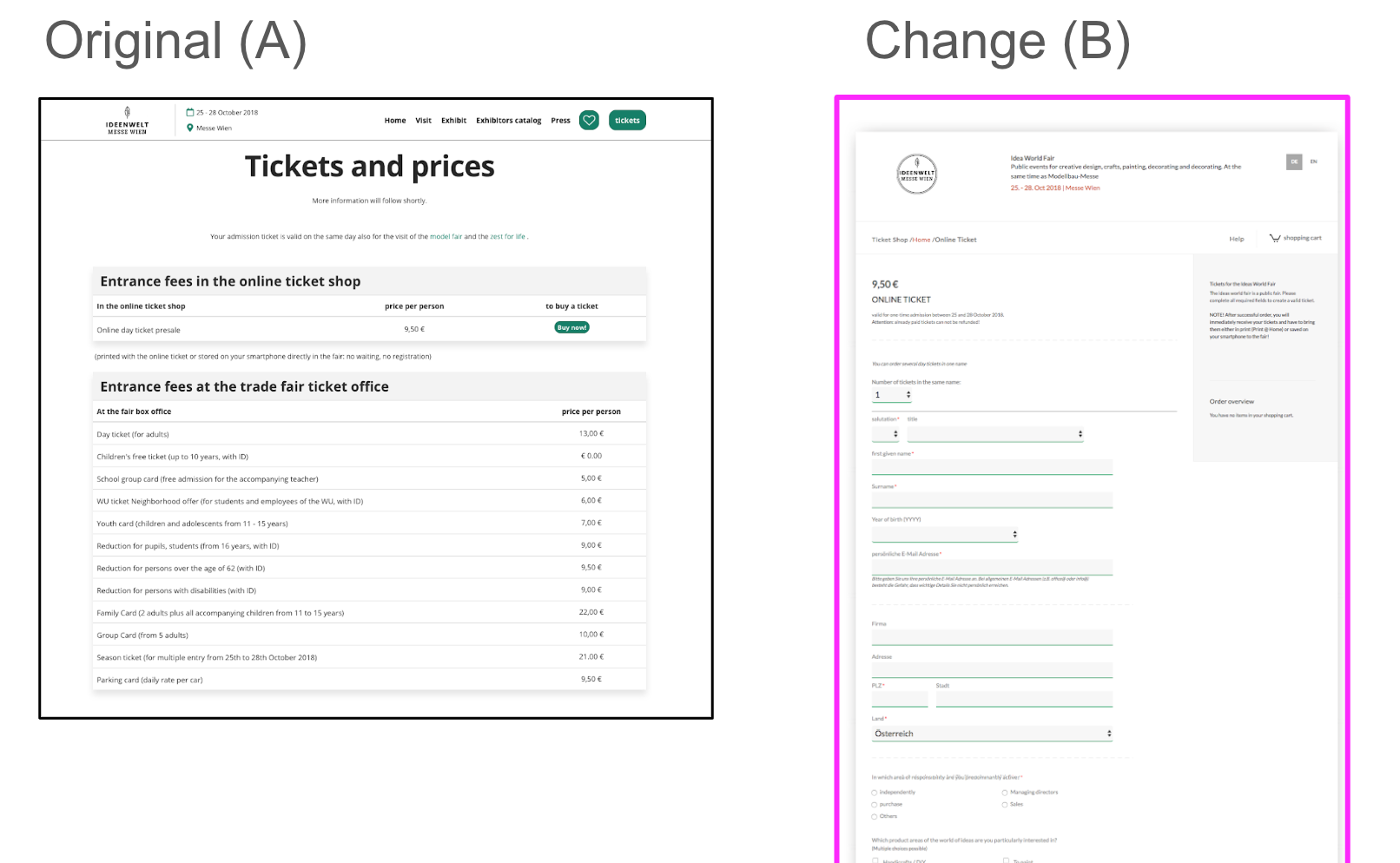Viewport: 1400px width, 863px height.
Task: Go to the Visit menu item
Action: tap(423, 121)
